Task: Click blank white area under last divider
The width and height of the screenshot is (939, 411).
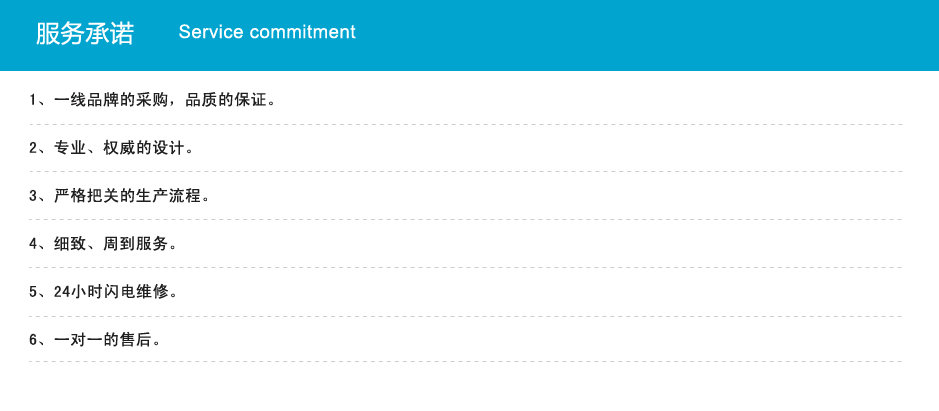Action: click(x=470, y=388)
